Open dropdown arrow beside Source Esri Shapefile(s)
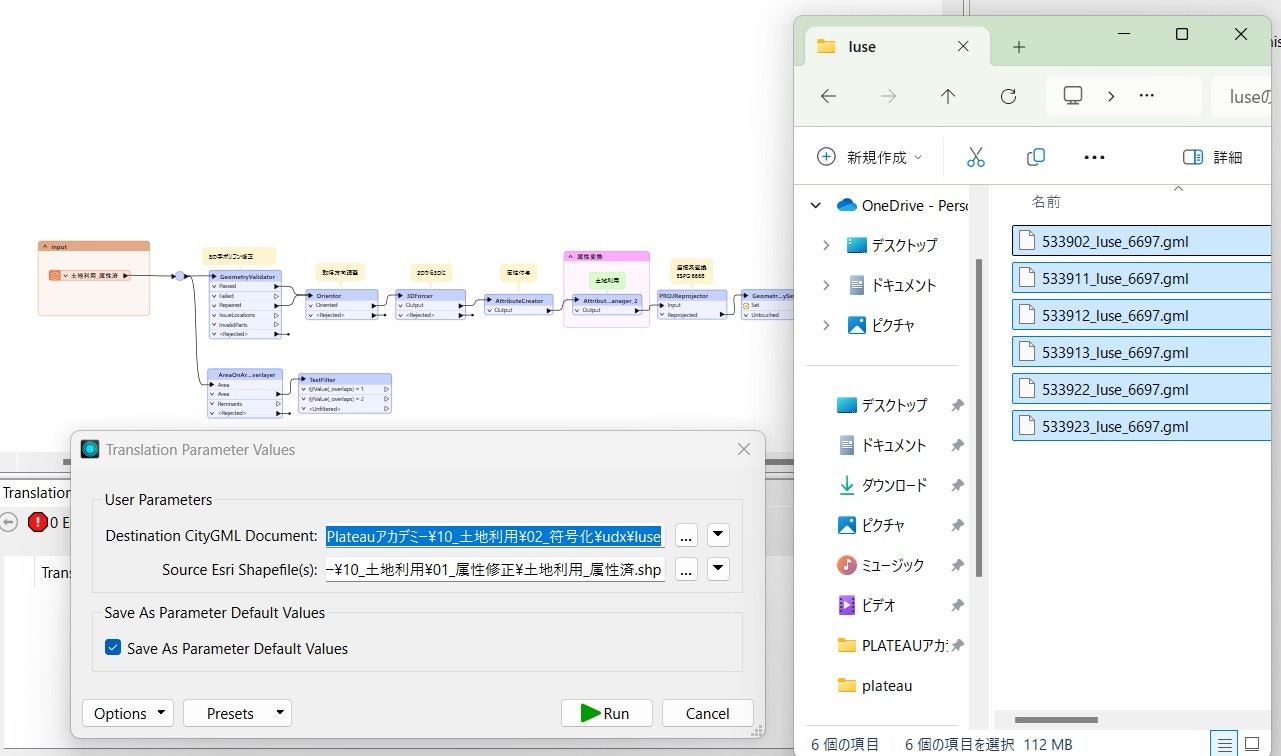The image size is (1281, 756). click(x=718, y=570)
